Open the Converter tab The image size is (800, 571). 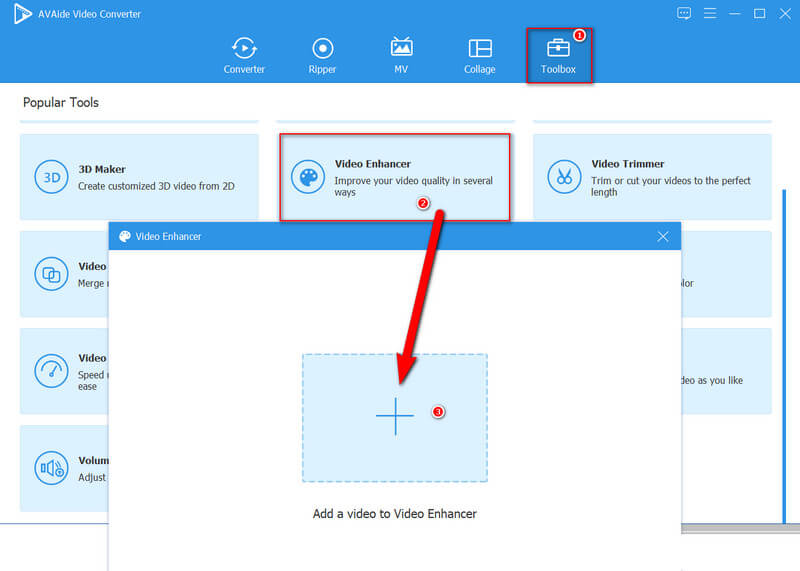pyautogui.click(x=244, y=56)
